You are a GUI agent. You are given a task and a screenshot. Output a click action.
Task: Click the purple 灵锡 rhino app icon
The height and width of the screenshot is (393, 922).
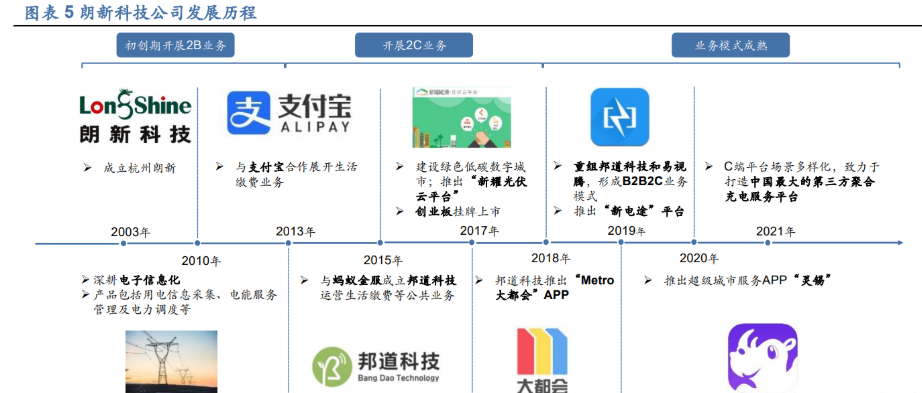762,358
